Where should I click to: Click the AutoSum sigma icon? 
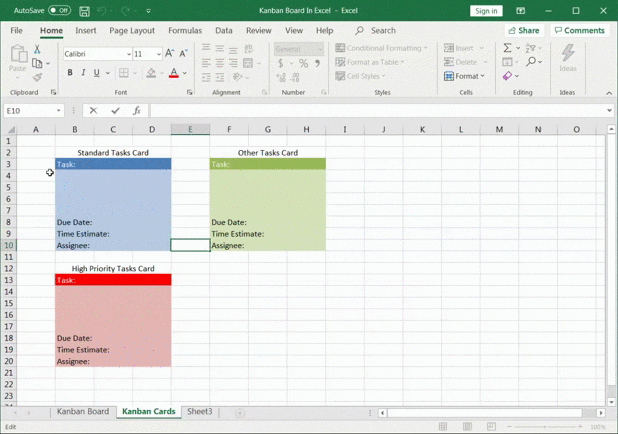pos(508,48)
